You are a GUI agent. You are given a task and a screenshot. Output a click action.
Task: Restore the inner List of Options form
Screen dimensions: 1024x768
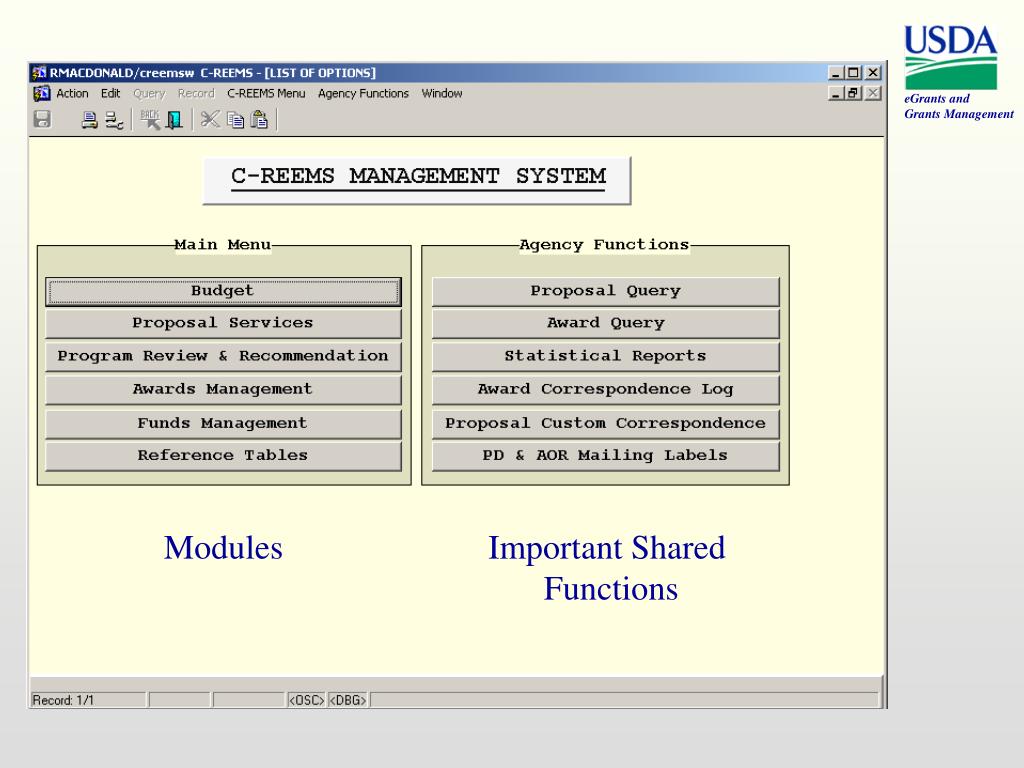[x=854, y=93]
